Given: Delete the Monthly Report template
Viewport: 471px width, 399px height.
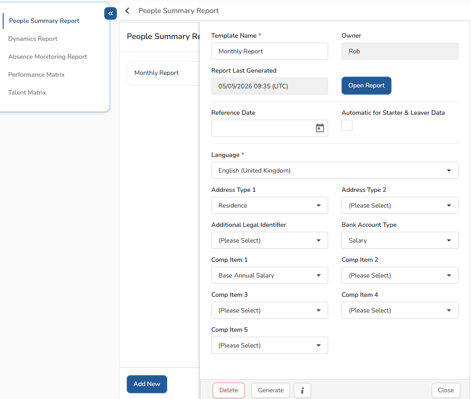Looking at the screenshot, I should 229,390.
